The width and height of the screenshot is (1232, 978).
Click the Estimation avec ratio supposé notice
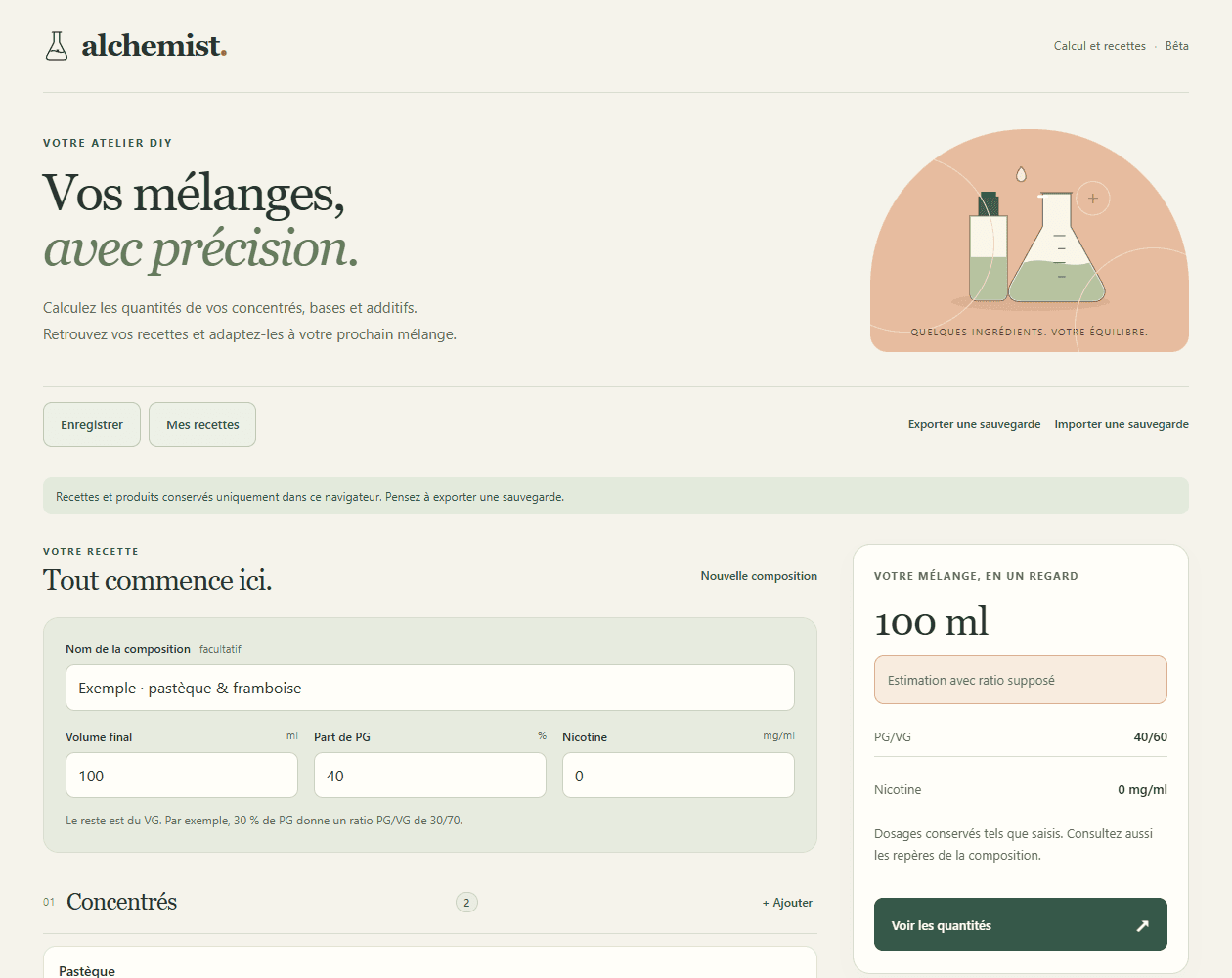(x=1021, y=680)
